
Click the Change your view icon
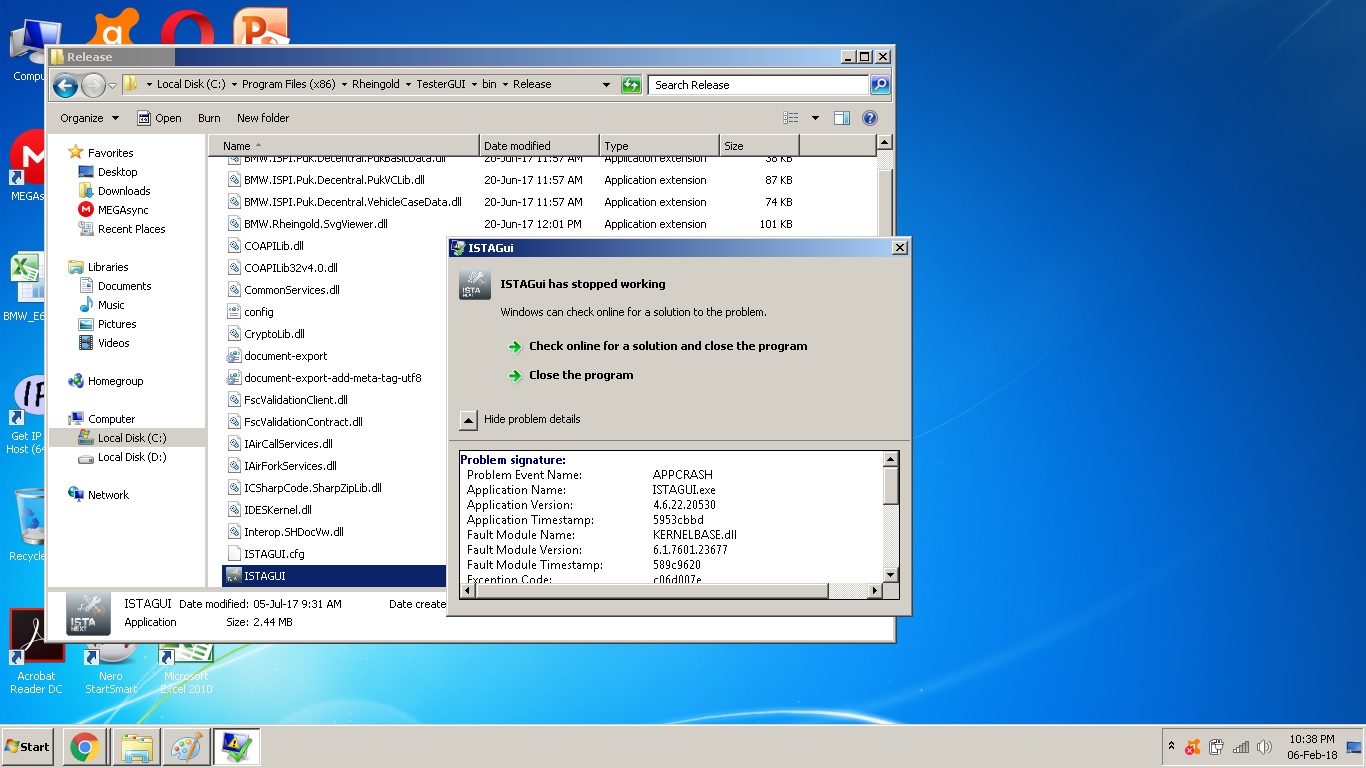pyautogui.click(x=791, y=118)
